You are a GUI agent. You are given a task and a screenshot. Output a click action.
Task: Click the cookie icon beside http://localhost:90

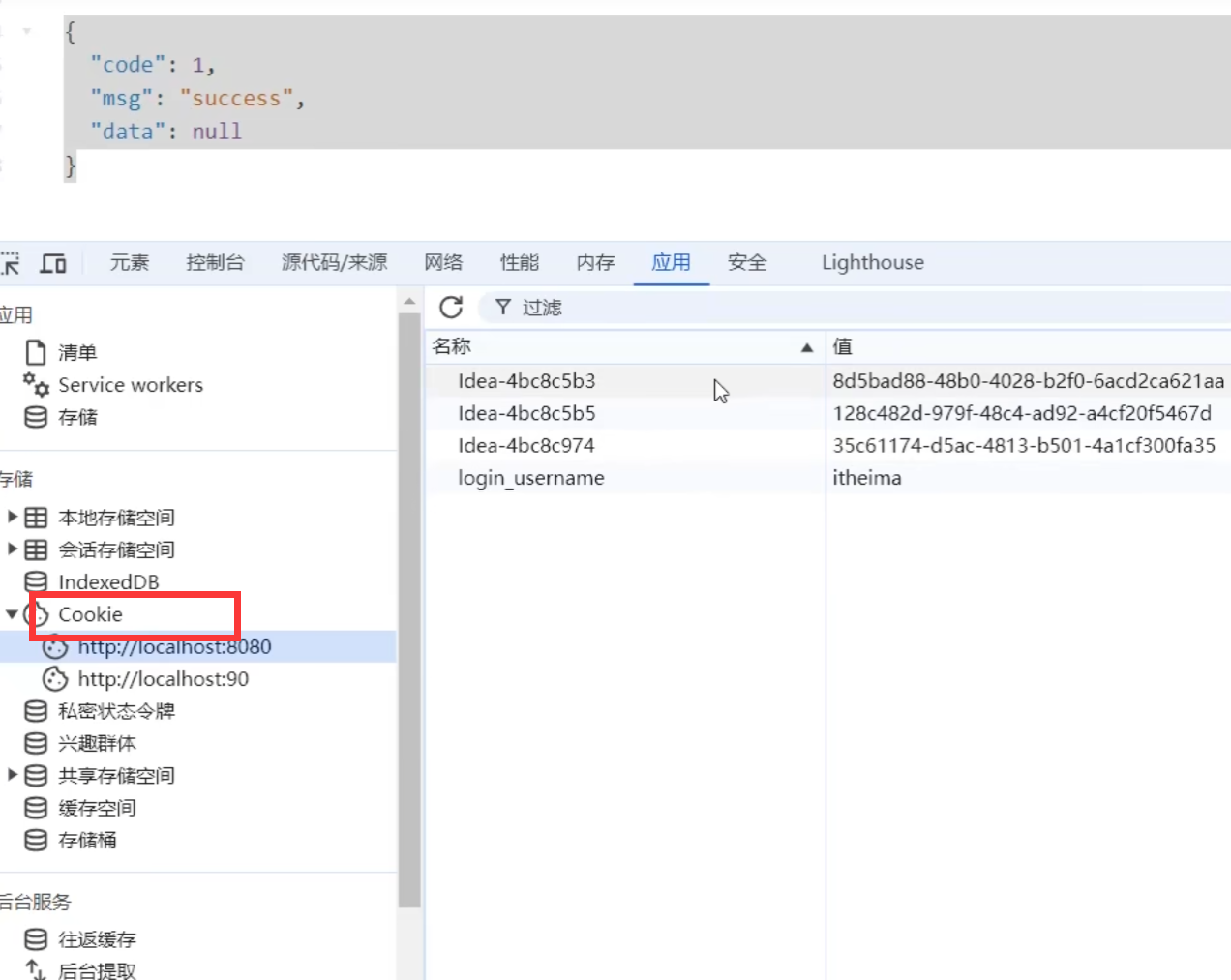pyautogui.click(x=55, y=679)
